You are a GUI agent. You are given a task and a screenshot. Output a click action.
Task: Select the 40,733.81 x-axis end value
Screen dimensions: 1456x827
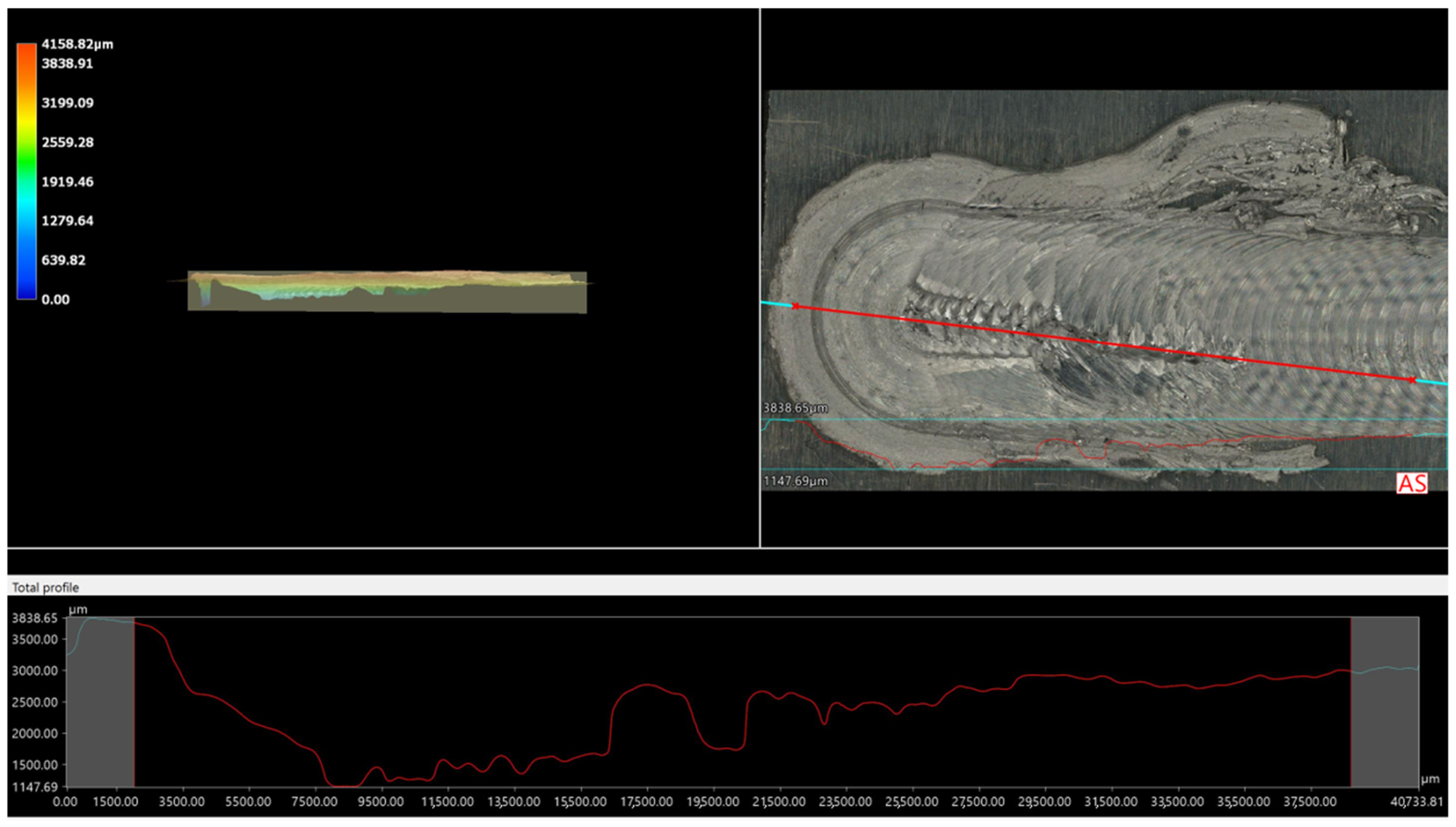click(x=1417, y=802)
